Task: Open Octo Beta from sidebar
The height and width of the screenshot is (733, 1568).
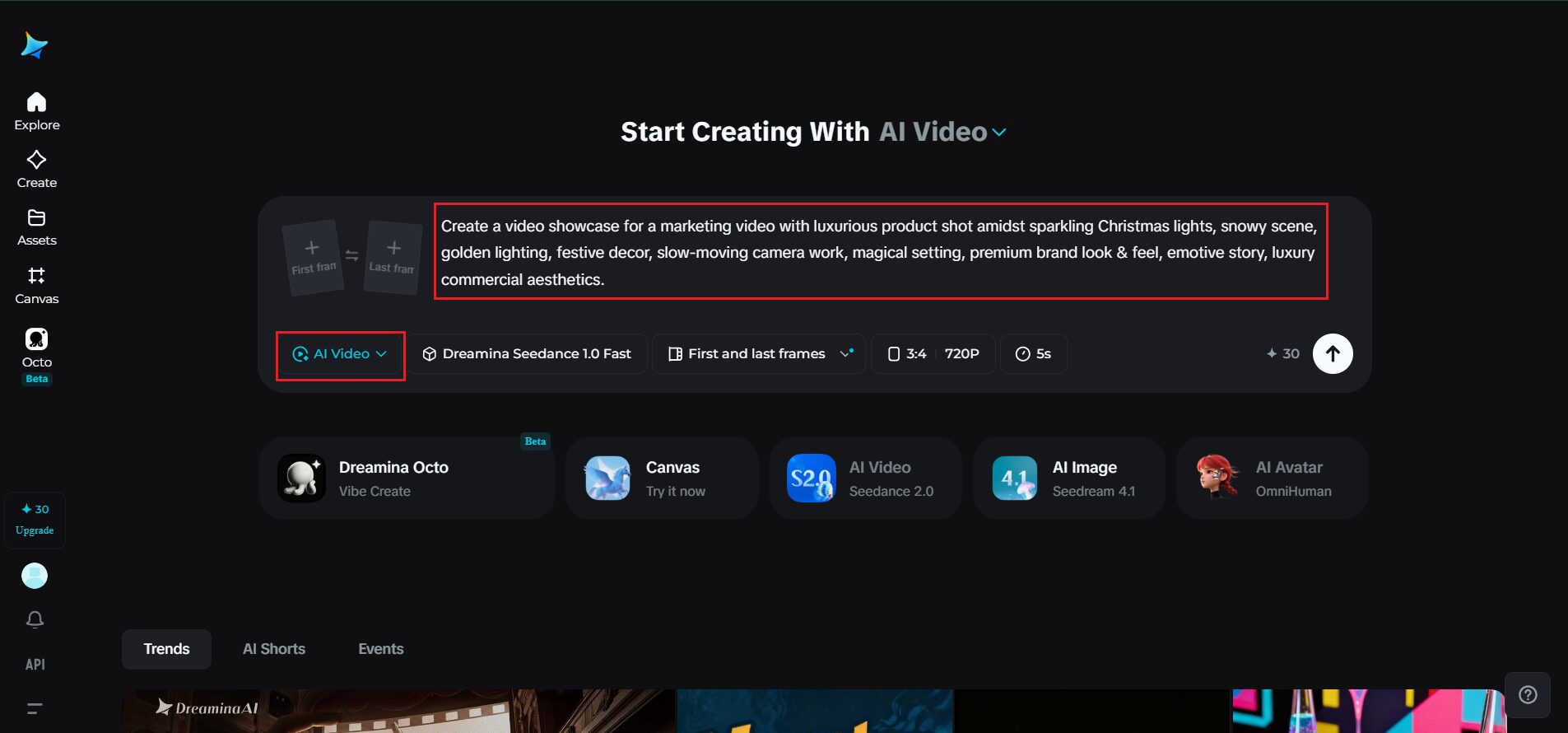Action: [36, 356]
